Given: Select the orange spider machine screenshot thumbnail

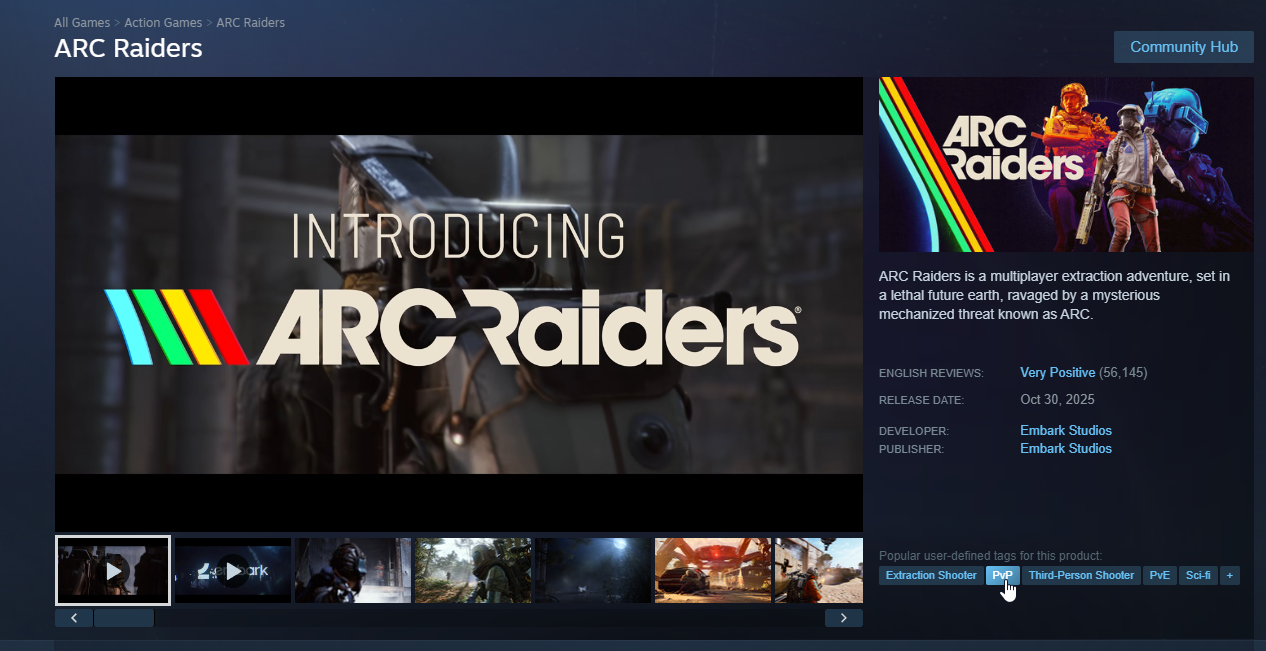Looking at the screenshot, I should tap(713, 571).
